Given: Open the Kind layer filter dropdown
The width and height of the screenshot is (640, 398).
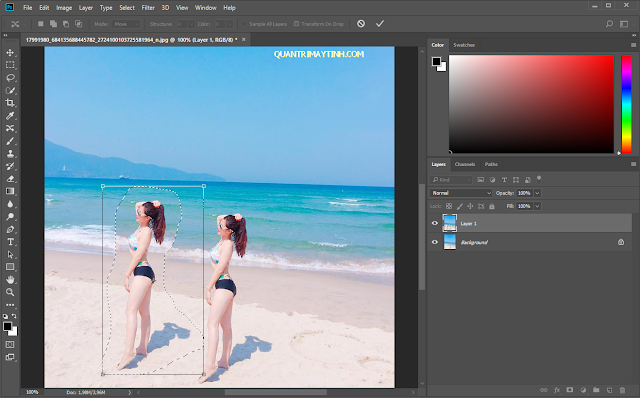Looking at the screenshot, I should pos(451,180).
